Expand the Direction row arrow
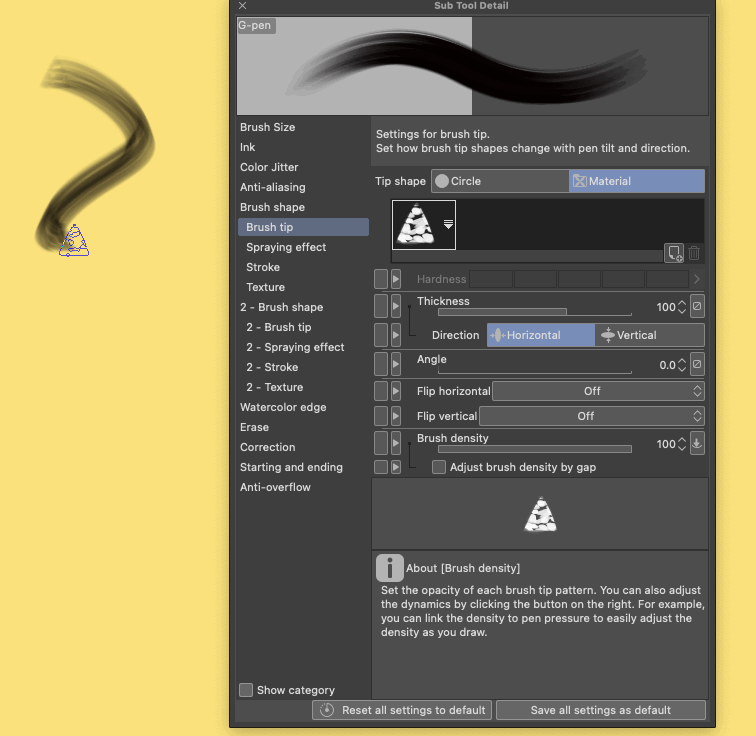This screenshot has width=756, height=736. point(396,335)
